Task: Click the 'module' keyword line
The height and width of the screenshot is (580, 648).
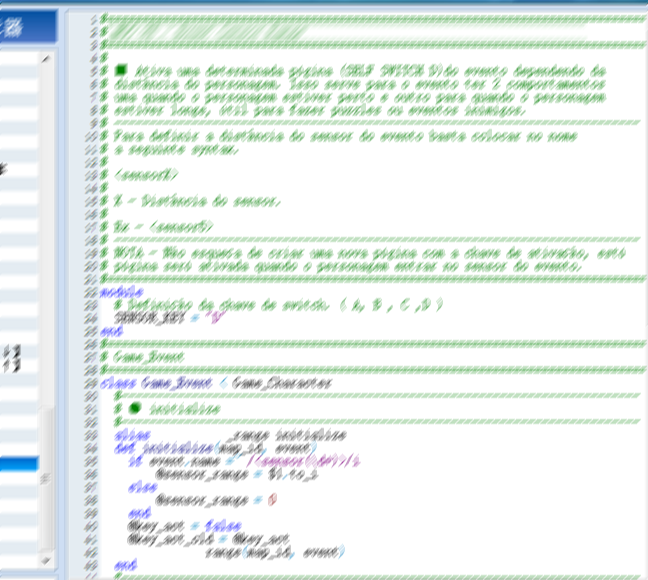Action: [x=122, y=293]
